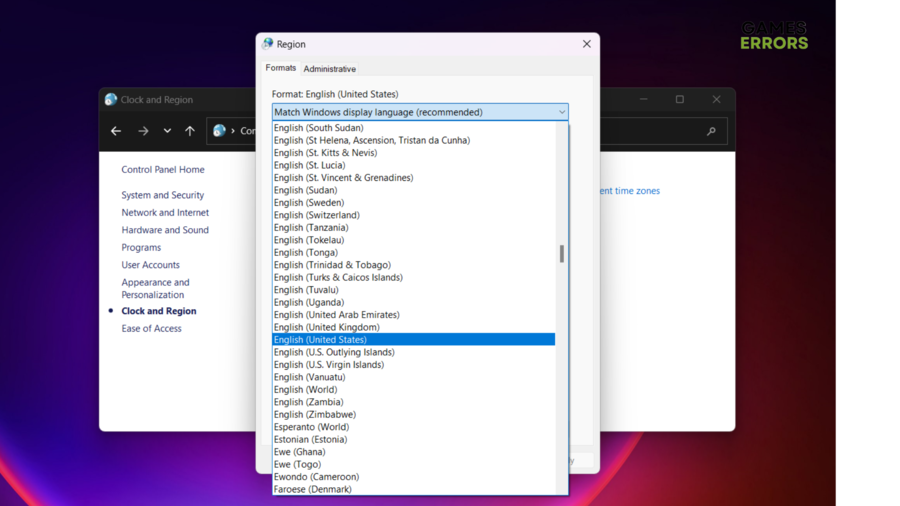Open the recent locations chevron
The height and width of the screenshot is (506, 900).
click(x=167, y=131)
